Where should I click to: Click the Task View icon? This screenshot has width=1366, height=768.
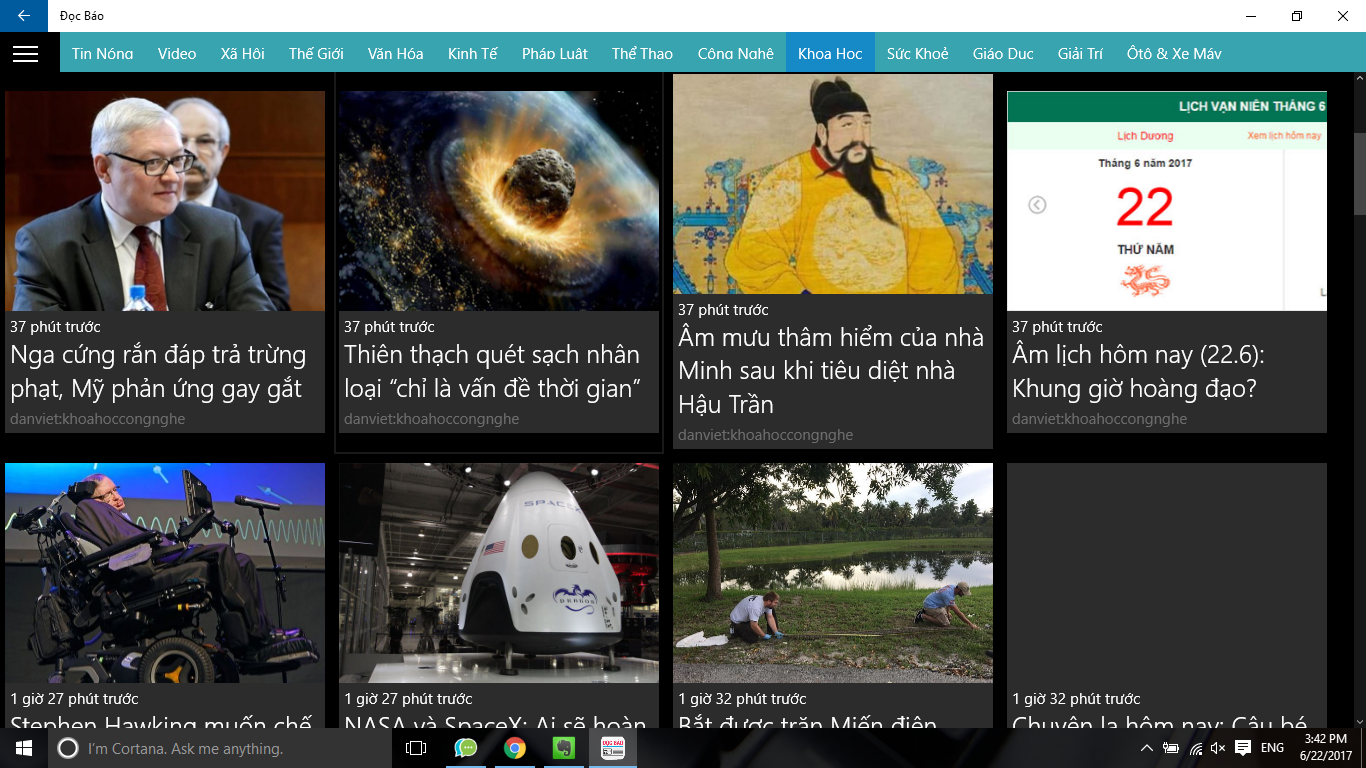416,748
